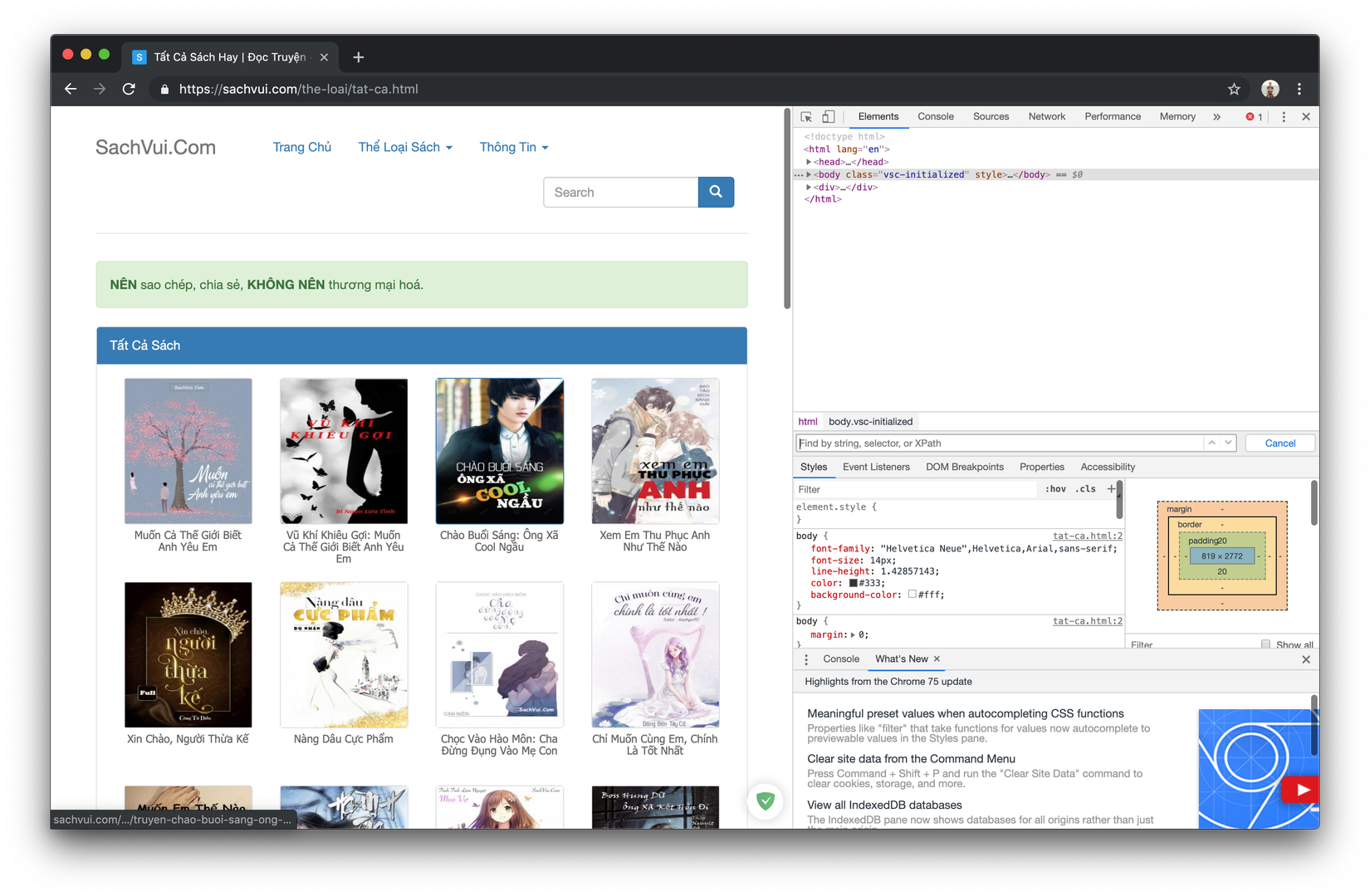Image resolution: width=1370 pixels, height=896 pixels.
Task: Click the #333 color swatch
Action: (853, 583)
